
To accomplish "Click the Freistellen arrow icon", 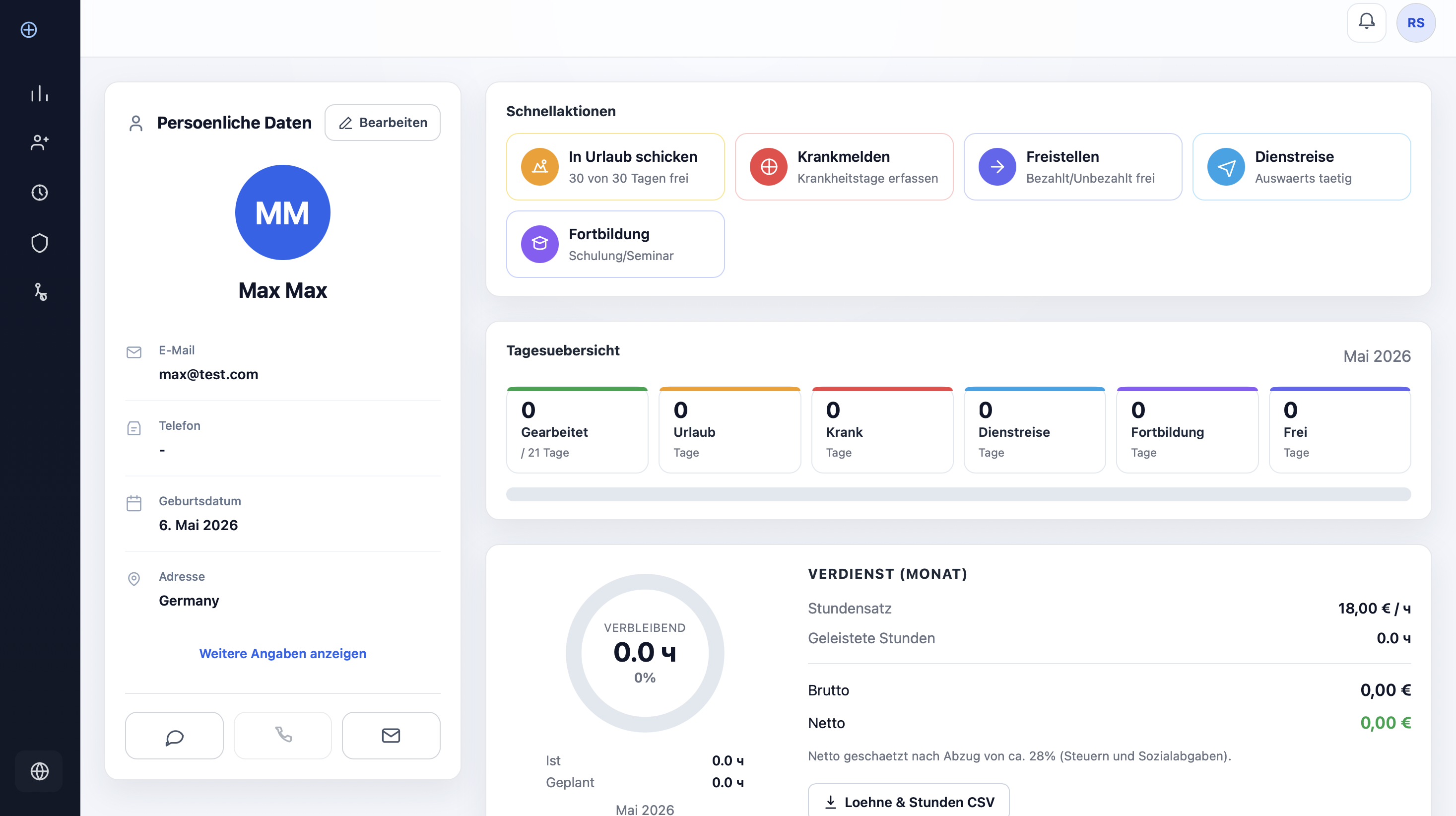I will (997, 167).
